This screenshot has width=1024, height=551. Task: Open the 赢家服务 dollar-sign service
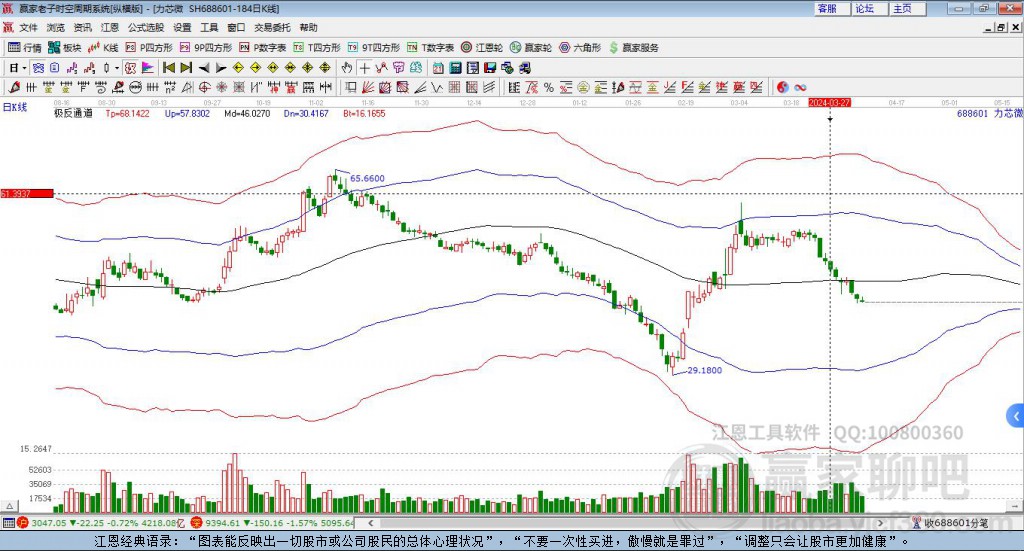(633, 48)
